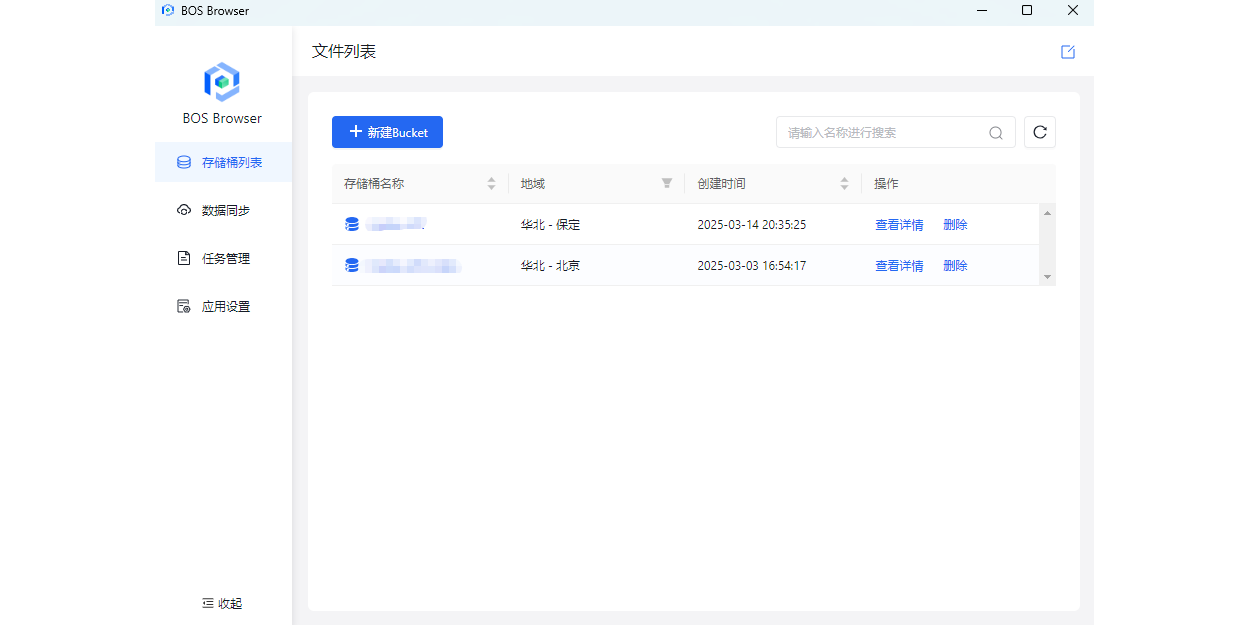
Task: Click the edit icon at top right
Action: (1067, 52)
